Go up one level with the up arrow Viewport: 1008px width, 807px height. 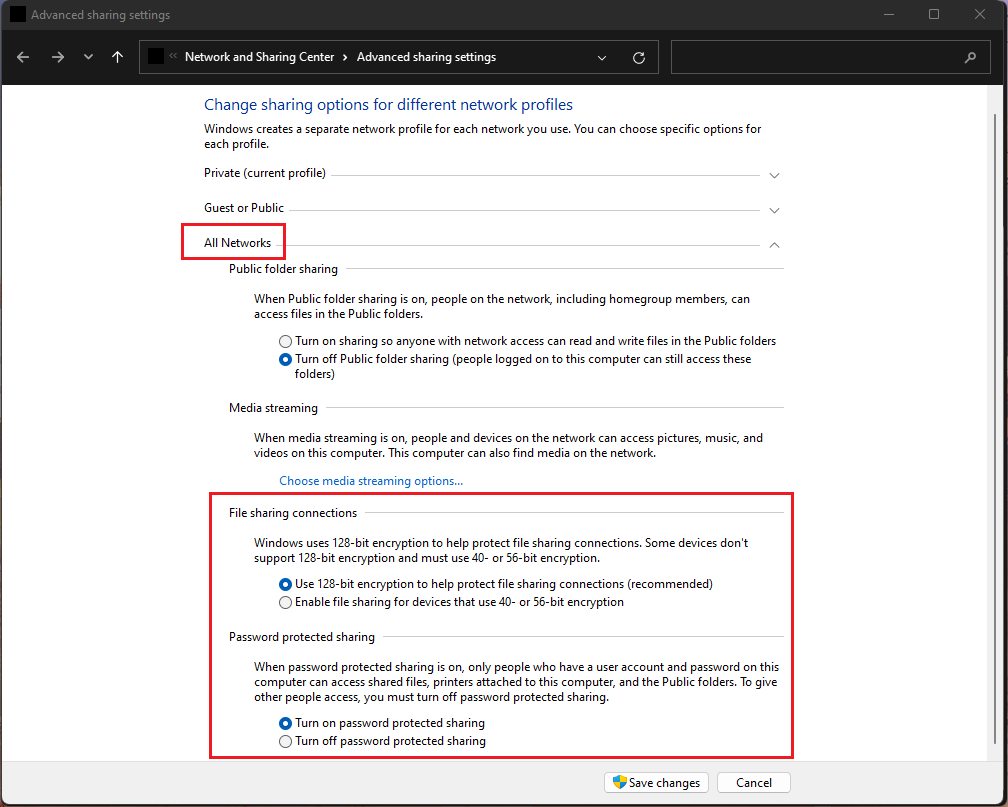(117, 57)
